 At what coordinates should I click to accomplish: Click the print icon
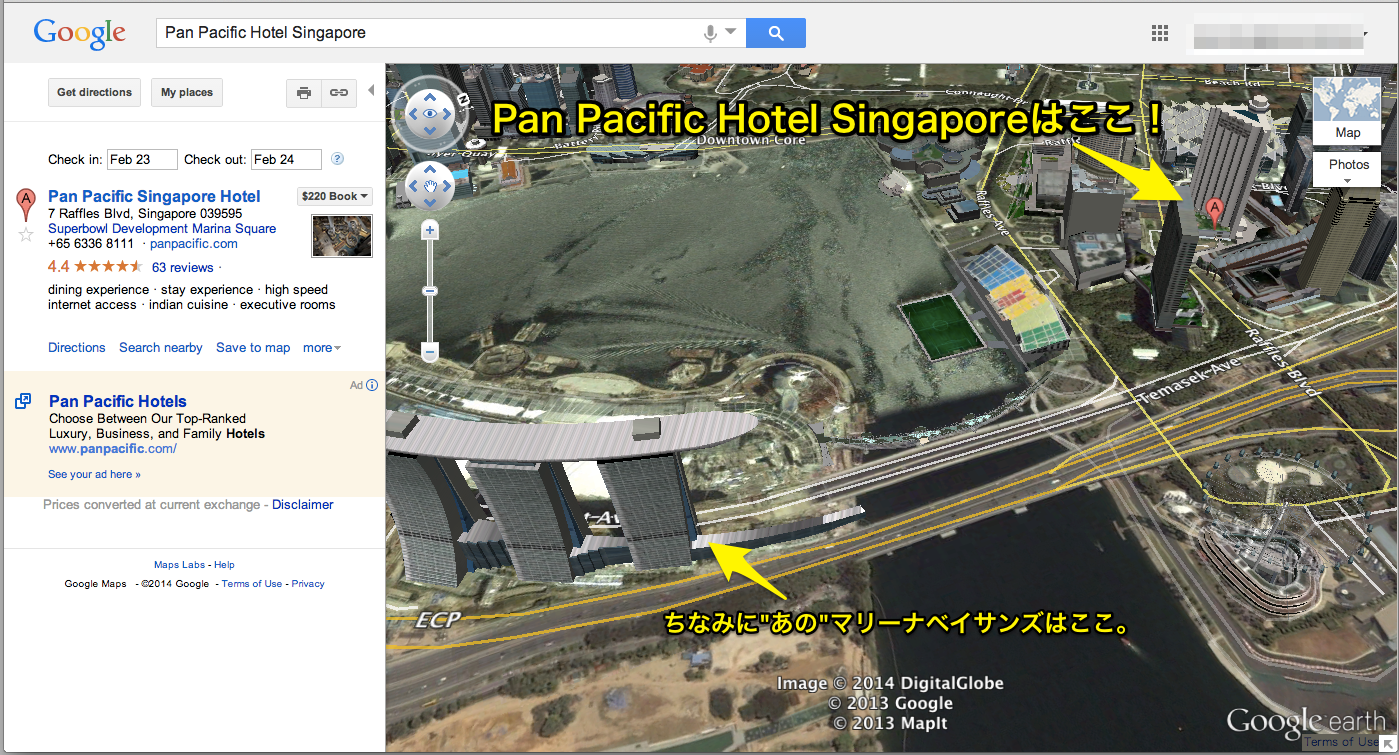tap(303, 92)
